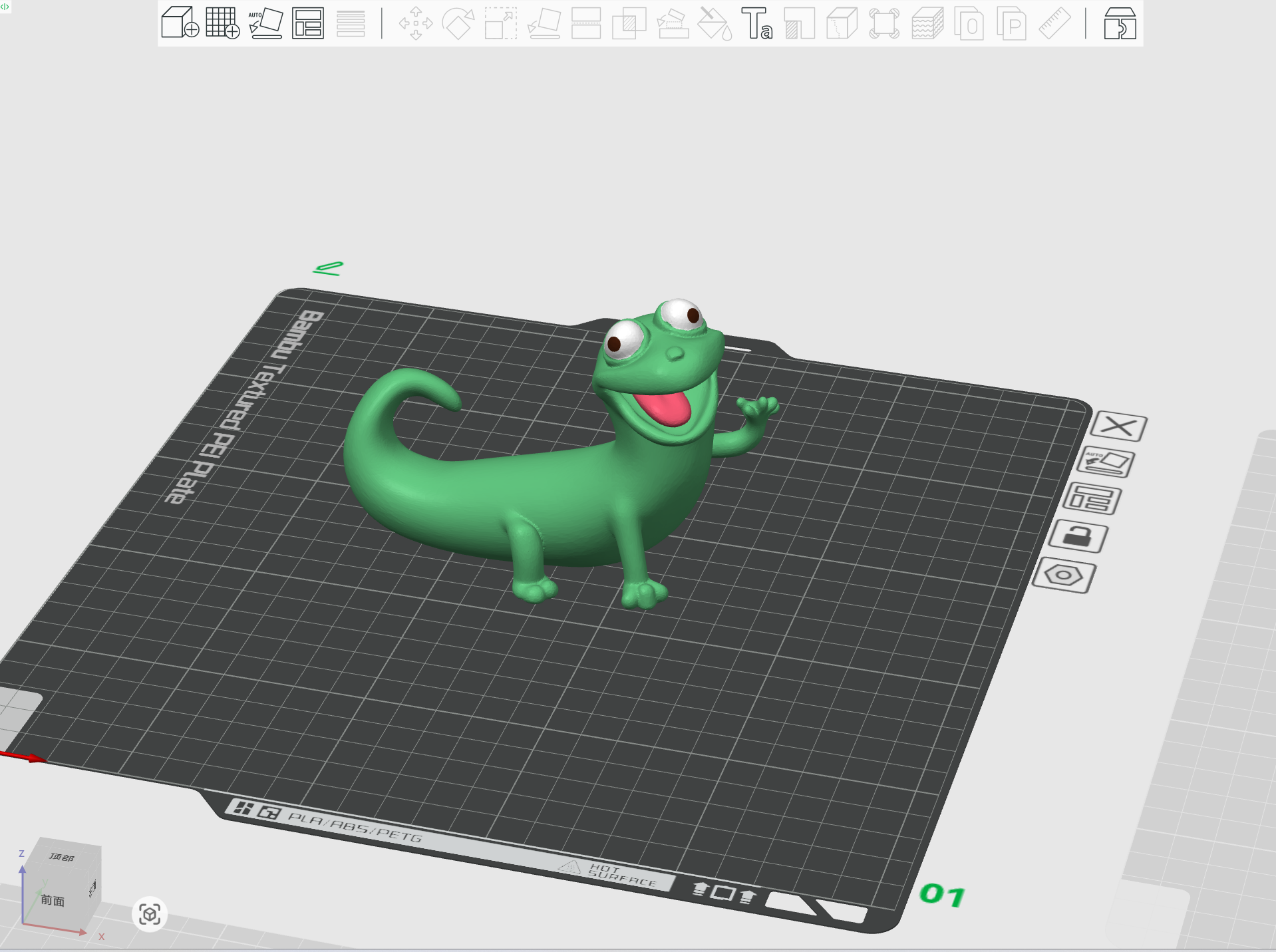Arrange all objects from top toolbar
The image size is (1276, 952).
pyautogui.click(x=308, y=23)
